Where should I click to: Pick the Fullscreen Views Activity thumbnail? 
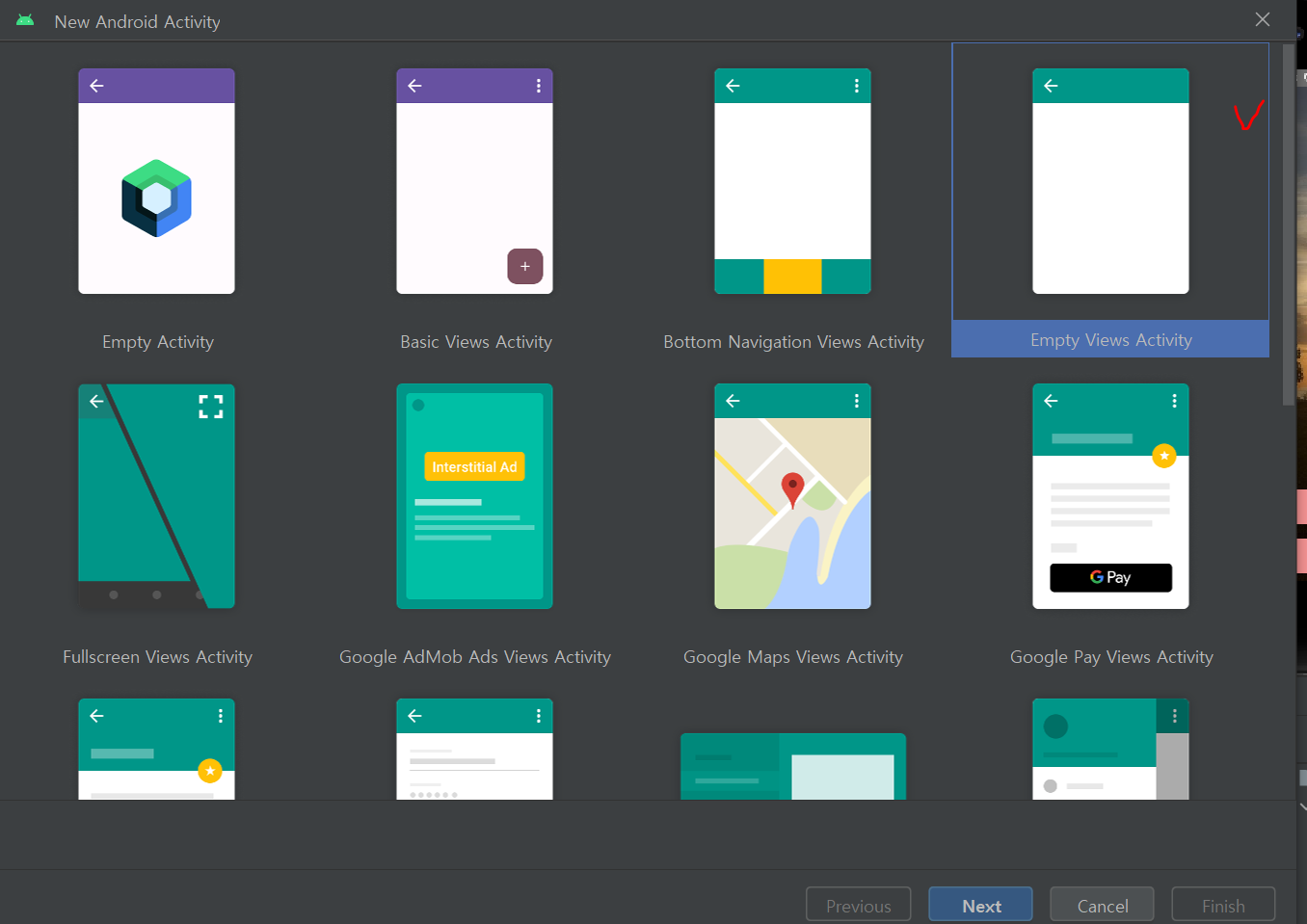pos(156,496)
